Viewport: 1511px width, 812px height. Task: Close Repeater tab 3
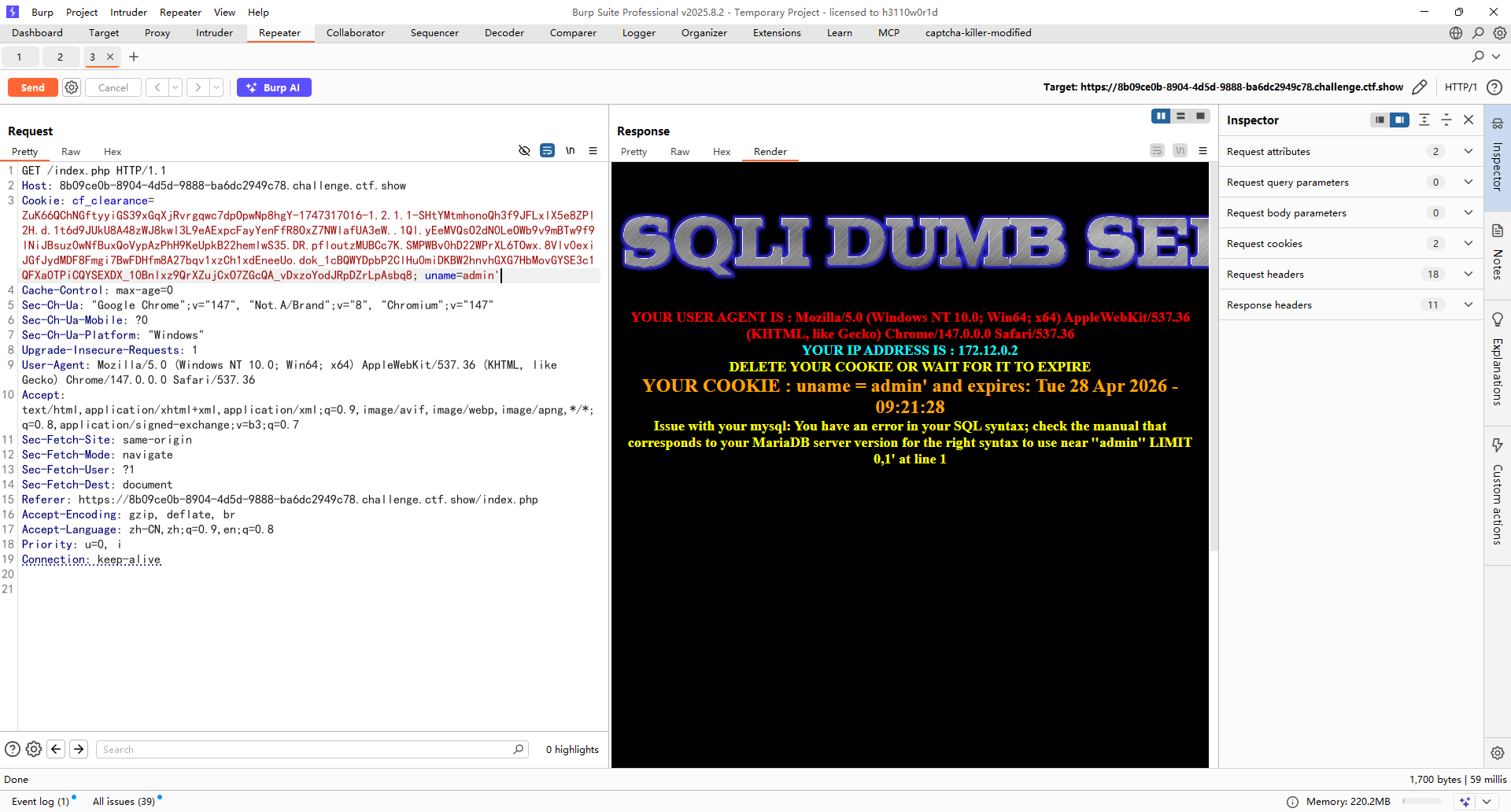[110, 57]
